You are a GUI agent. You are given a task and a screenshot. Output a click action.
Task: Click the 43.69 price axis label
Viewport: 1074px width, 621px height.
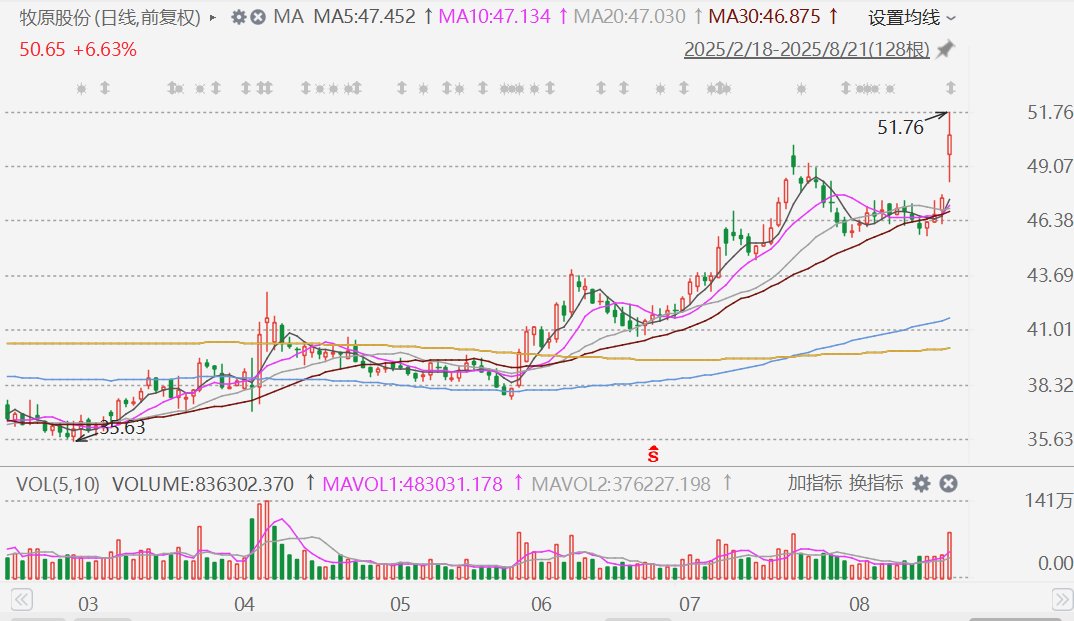pos(1050,275)
